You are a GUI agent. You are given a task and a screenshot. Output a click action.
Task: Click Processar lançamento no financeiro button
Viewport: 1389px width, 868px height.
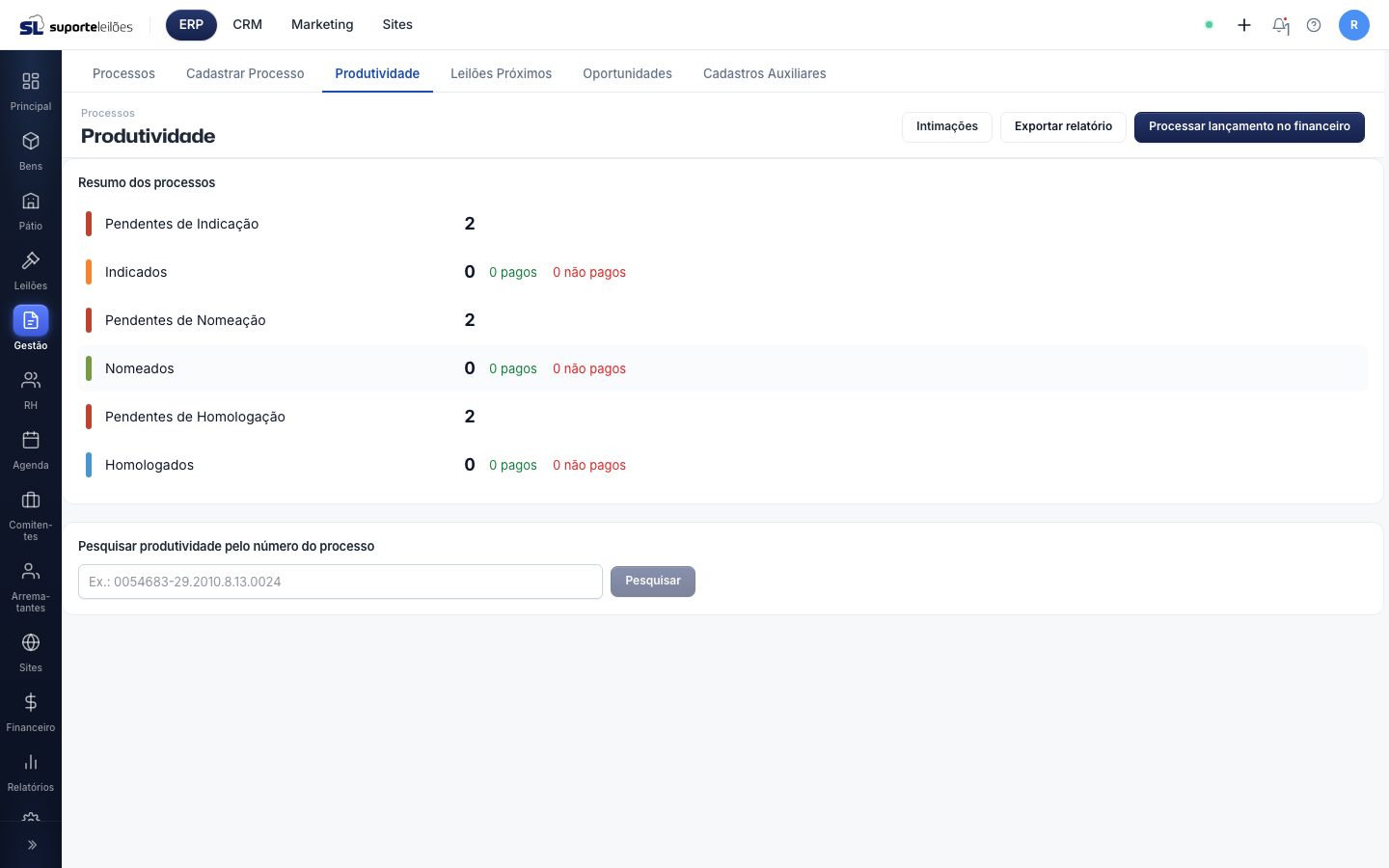click(x=1249, y=127)
